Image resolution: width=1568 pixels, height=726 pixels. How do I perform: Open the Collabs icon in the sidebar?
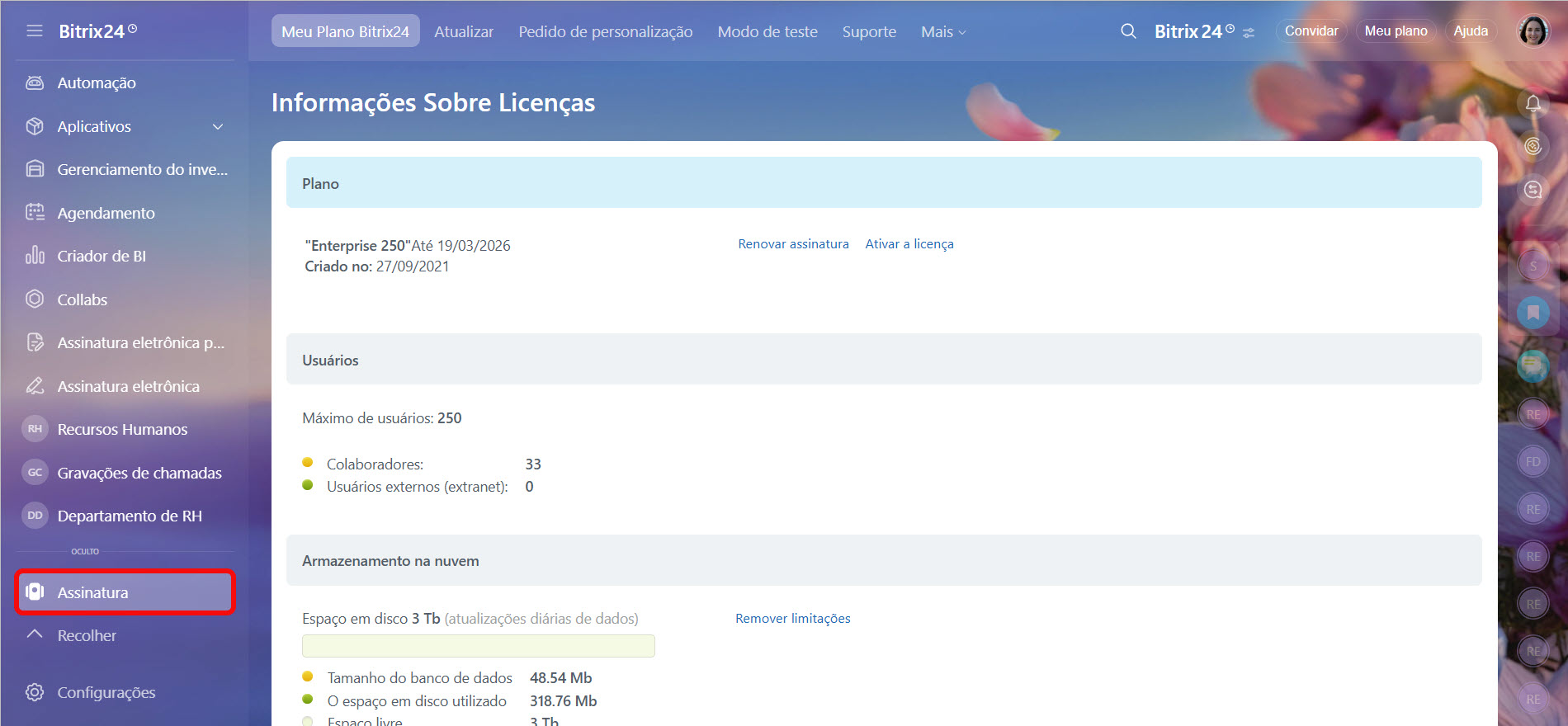35,299
